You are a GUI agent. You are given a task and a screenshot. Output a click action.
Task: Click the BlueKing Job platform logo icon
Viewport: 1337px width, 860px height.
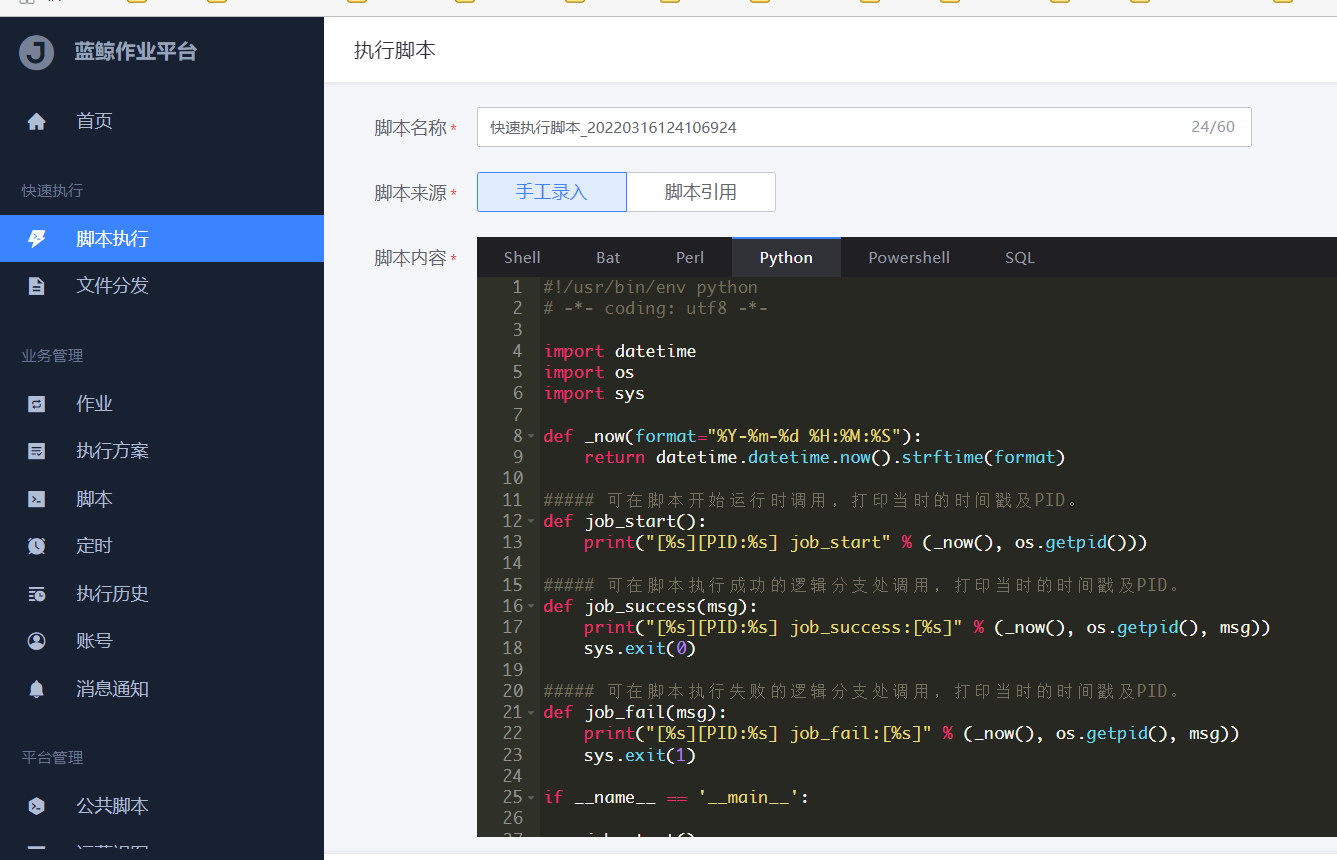click(37, 52)
